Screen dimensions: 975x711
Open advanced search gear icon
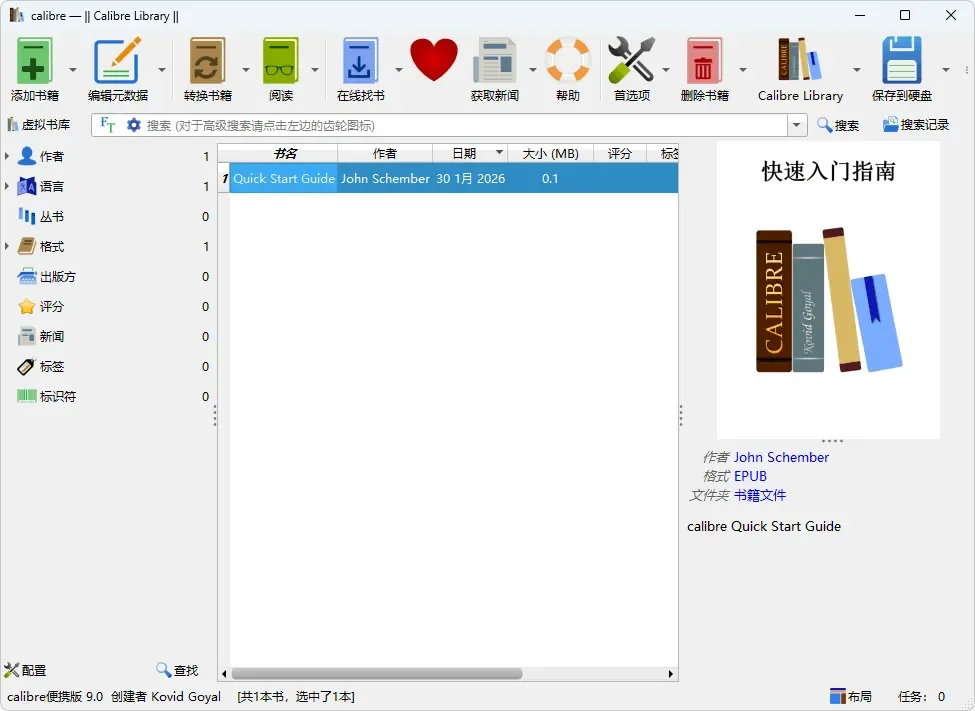pyautogui.click(x=134, y=125)
